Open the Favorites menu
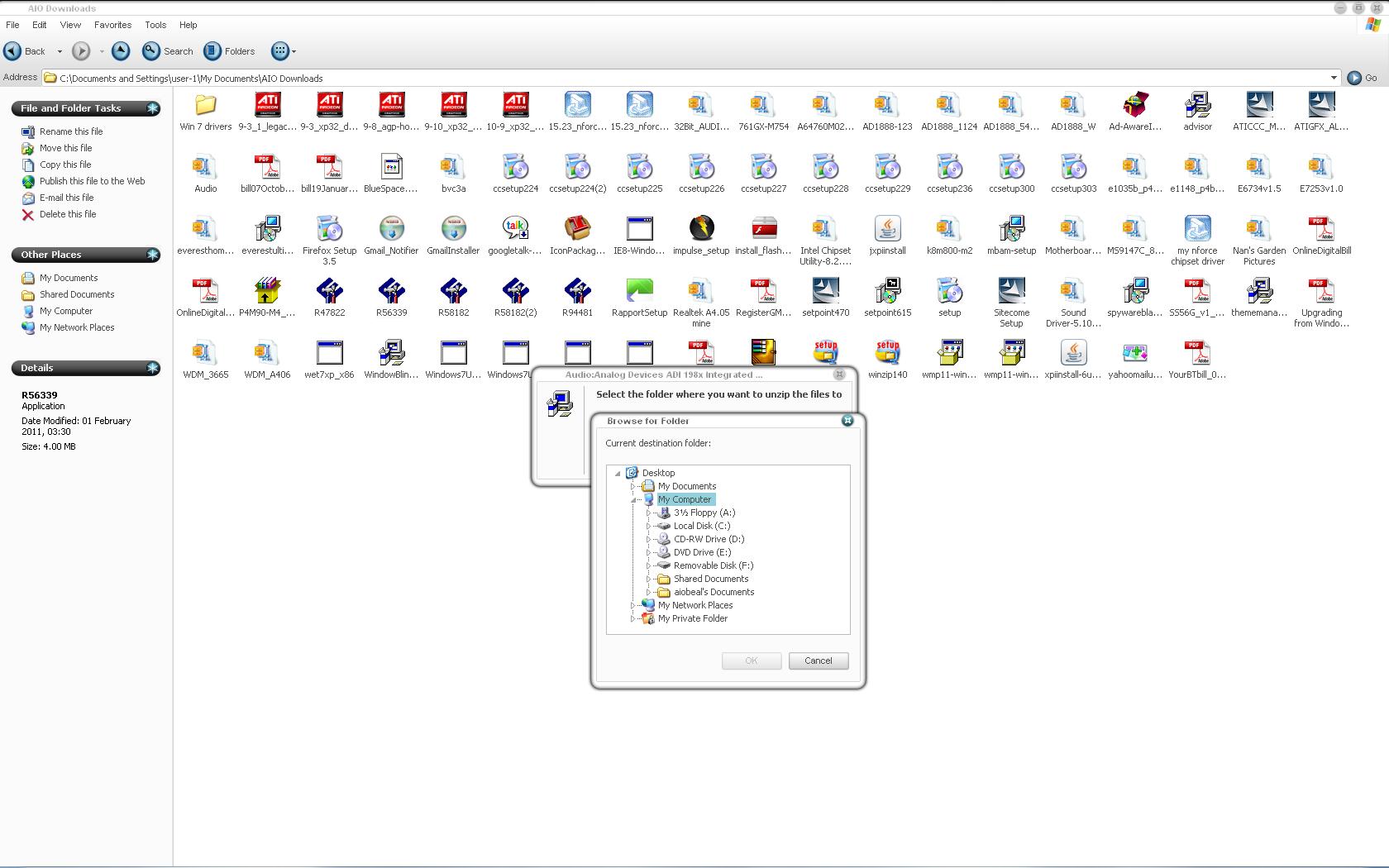This screenshot has width=1389, height=868. point(112,25)
